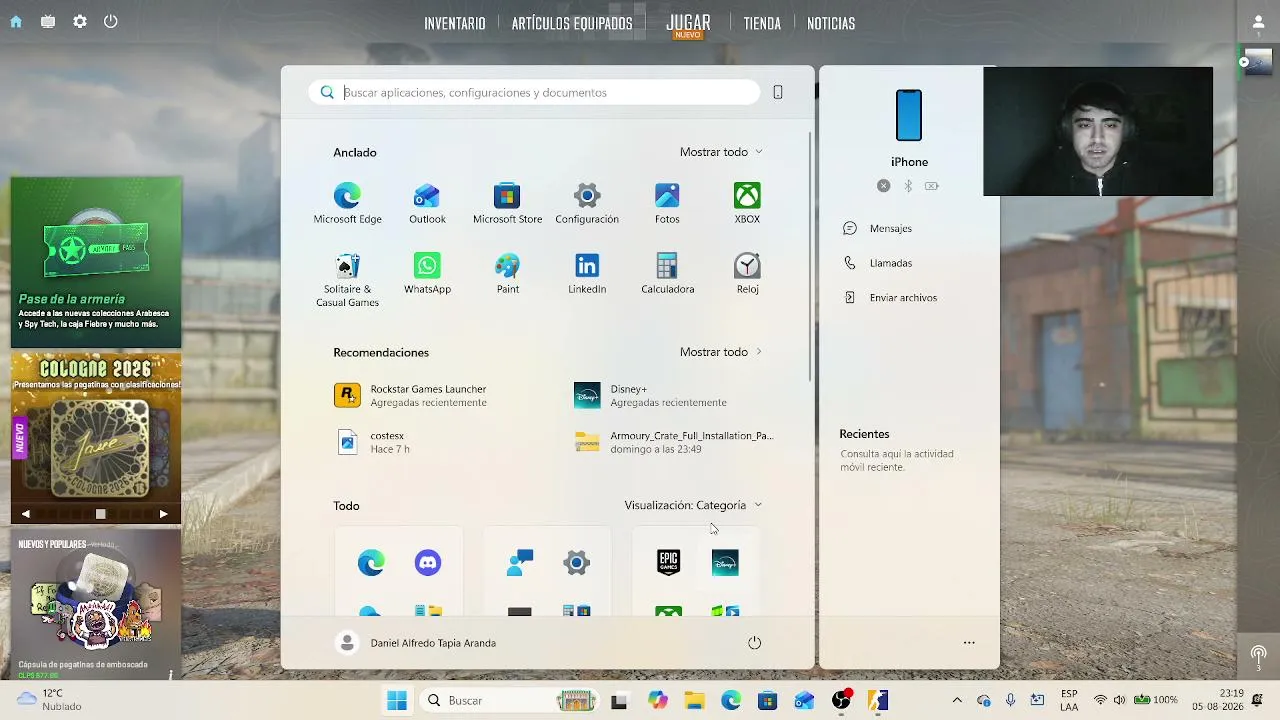The image size is (1280, 720).
Task: Launch the Fotos app
Action: point(667,203)
